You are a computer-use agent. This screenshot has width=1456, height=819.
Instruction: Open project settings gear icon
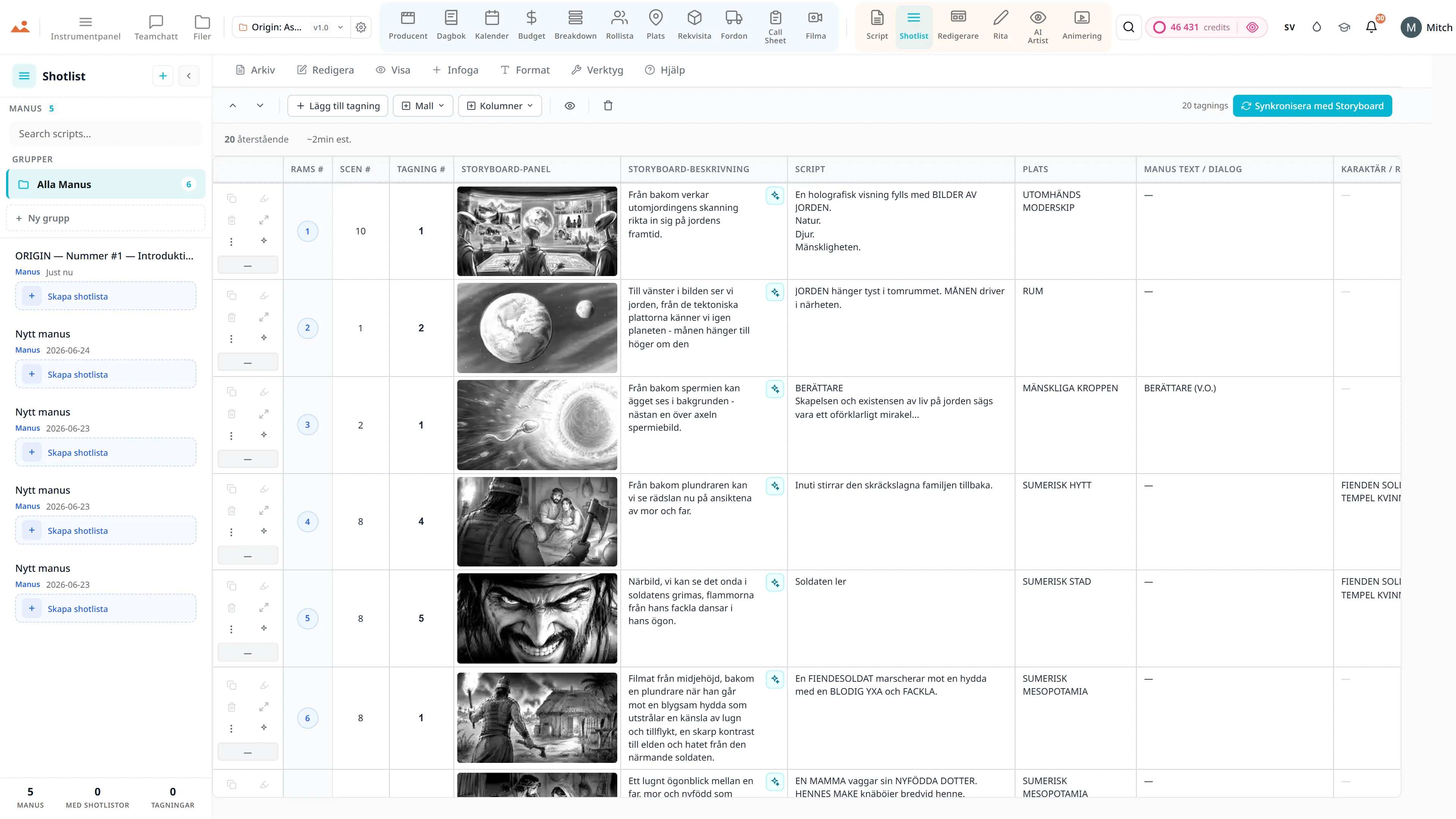pos(361,27)
